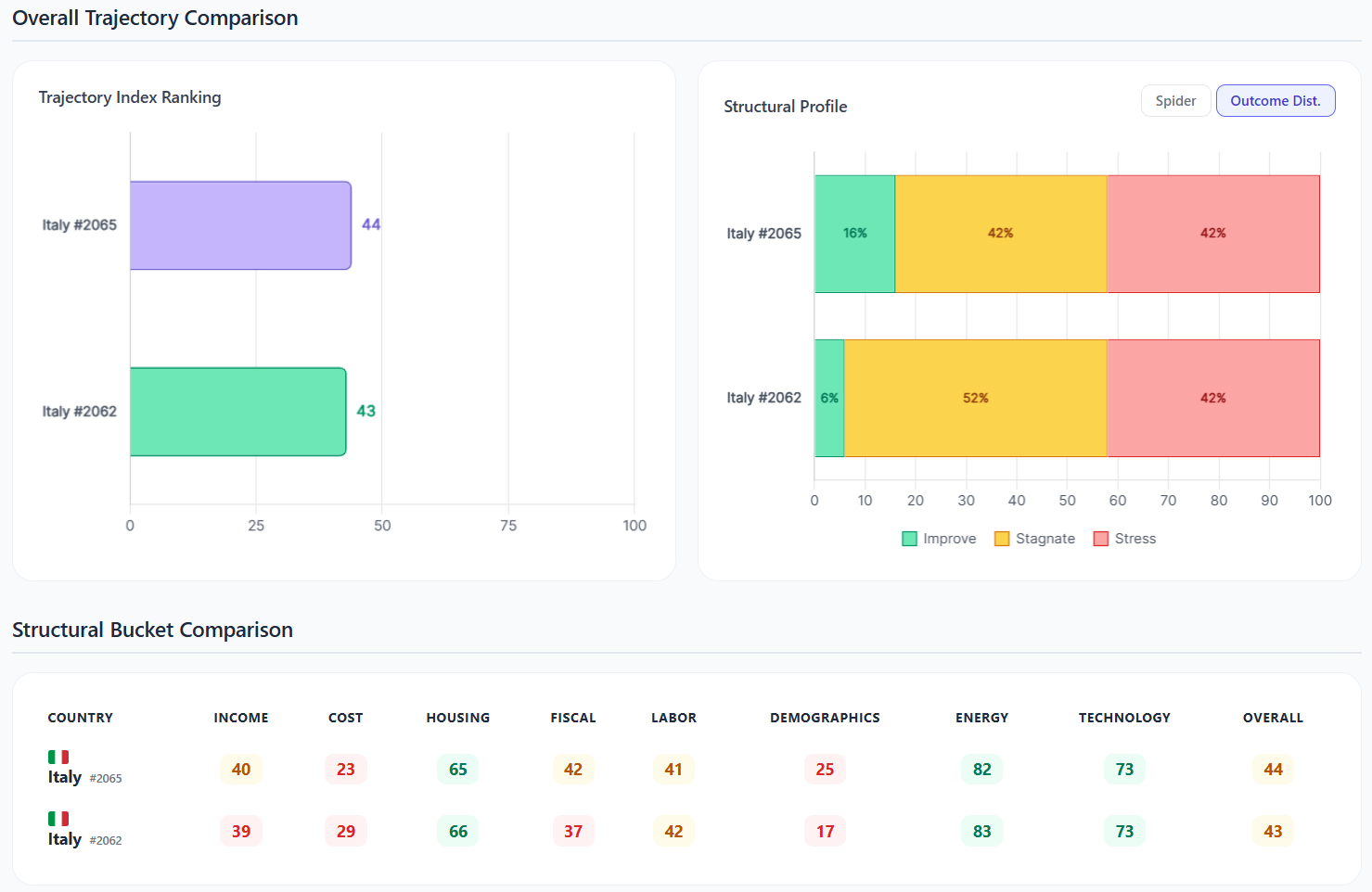Click the Demographics column header
This screenshot has height=892, width=1372.
coord(825,718)
